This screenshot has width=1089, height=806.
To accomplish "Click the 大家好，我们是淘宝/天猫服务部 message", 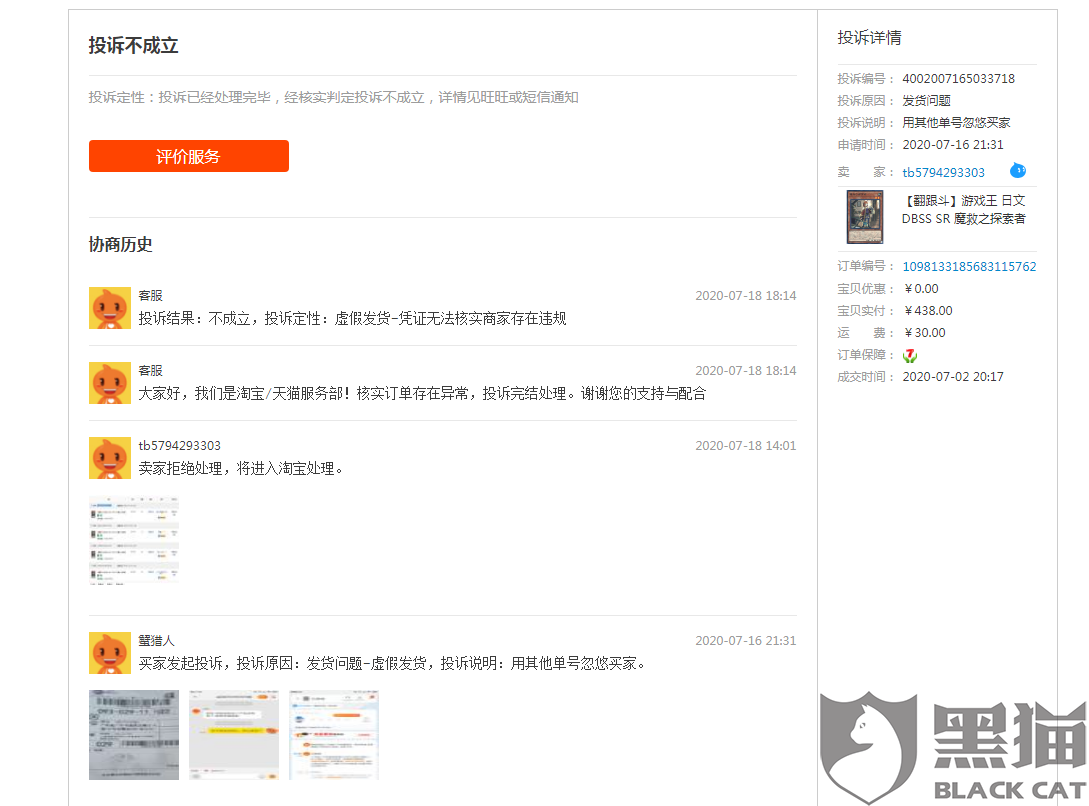I will [x=422, y=394].
